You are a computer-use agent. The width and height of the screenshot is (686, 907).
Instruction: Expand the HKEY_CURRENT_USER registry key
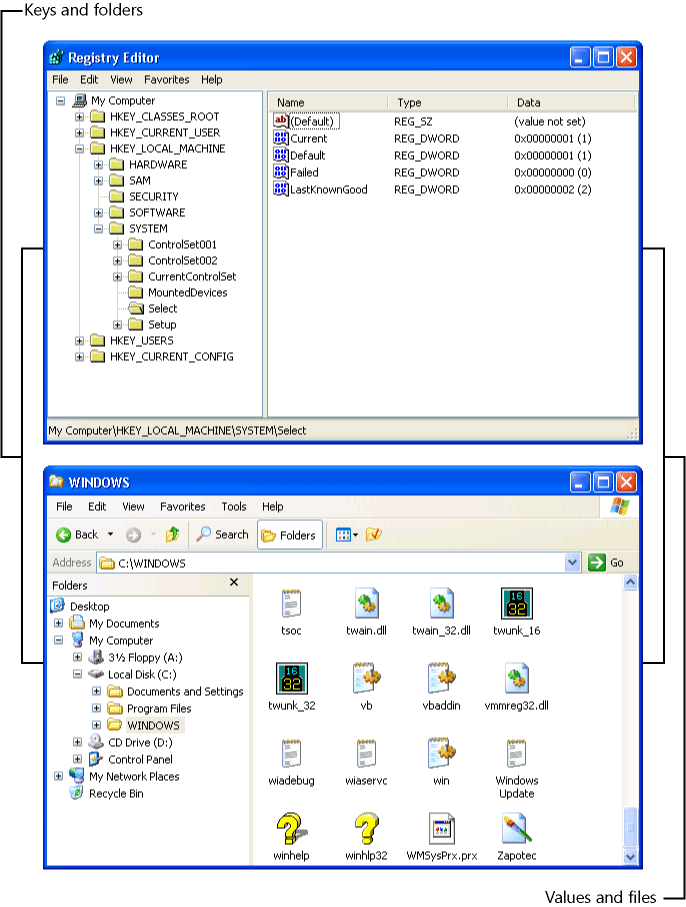pyautogui.click(x=80, y=132)
